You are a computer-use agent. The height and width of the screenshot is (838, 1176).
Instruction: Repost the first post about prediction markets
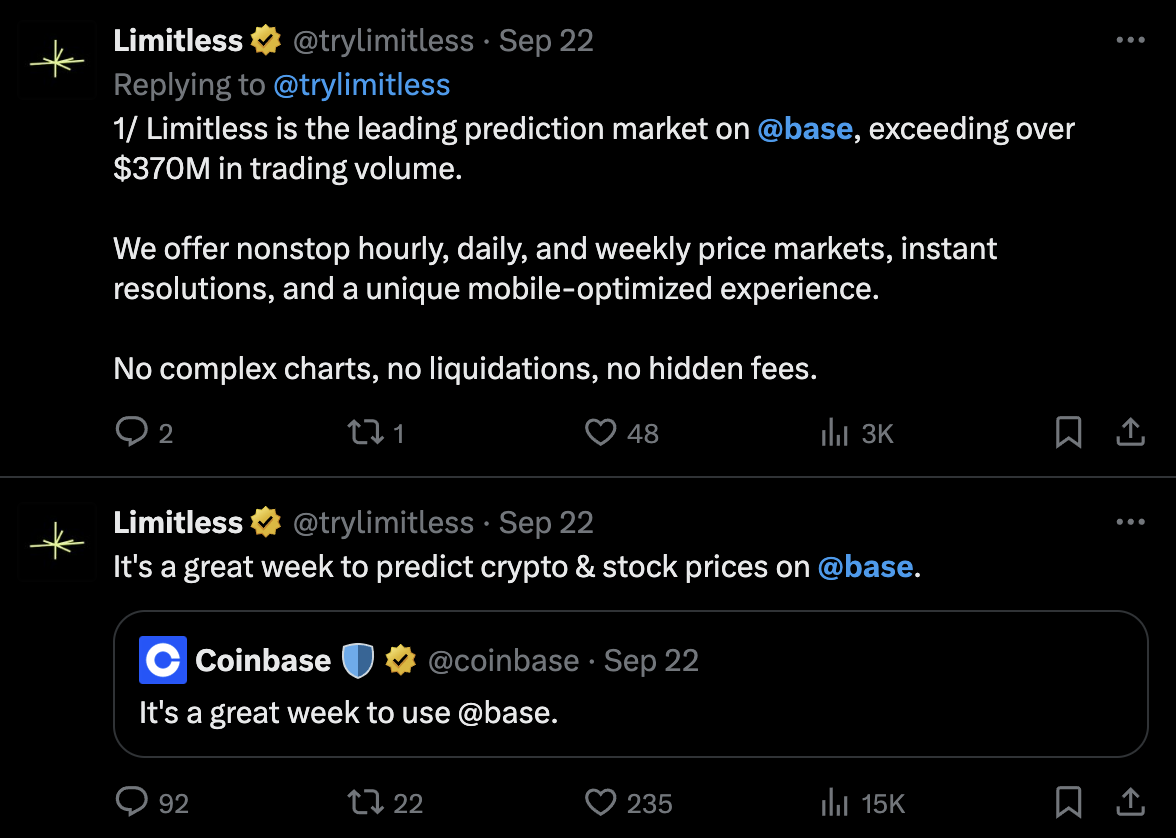tap(361, 432)
